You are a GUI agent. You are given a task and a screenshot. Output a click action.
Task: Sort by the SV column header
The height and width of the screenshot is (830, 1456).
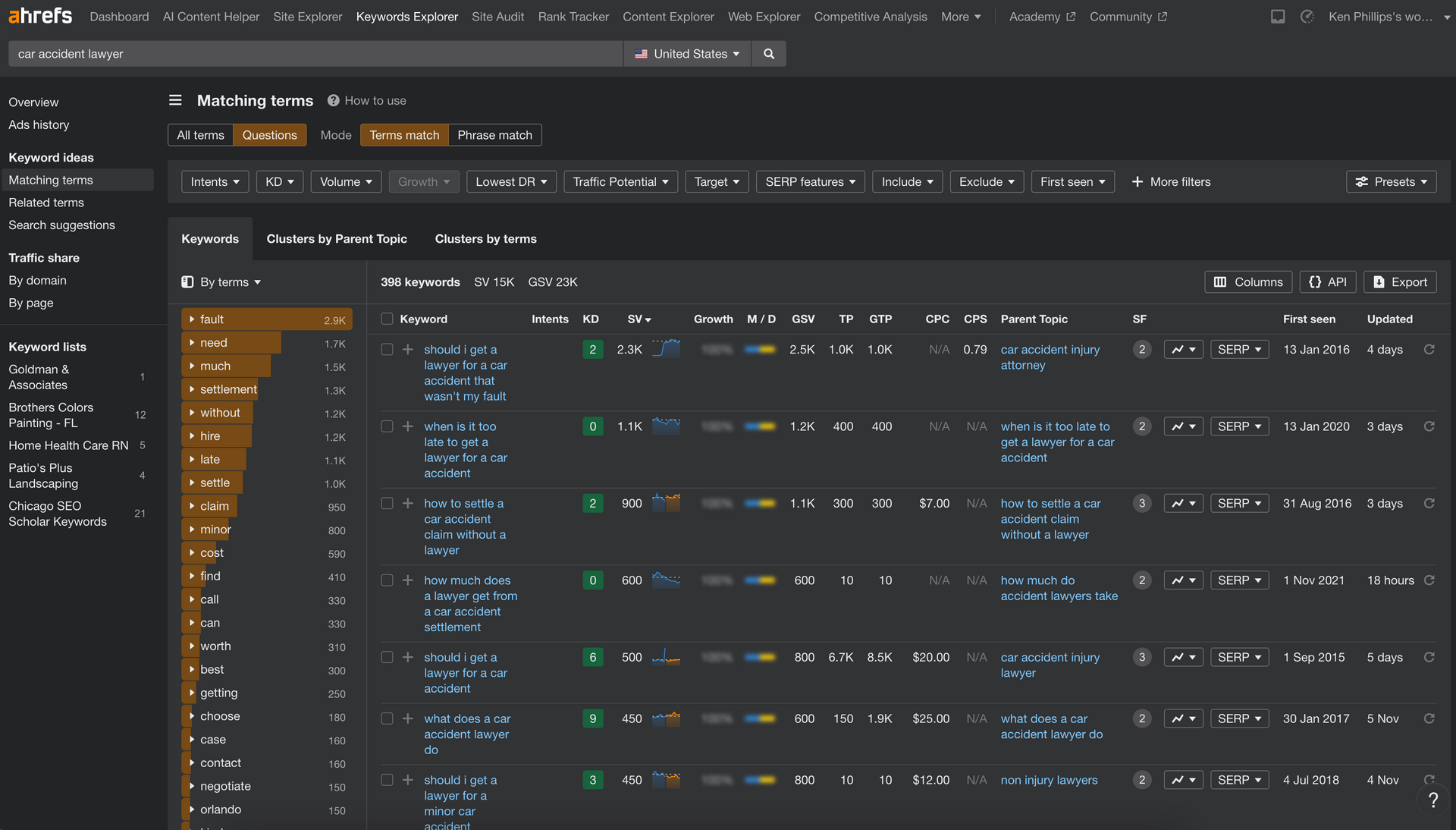[639, 319]
